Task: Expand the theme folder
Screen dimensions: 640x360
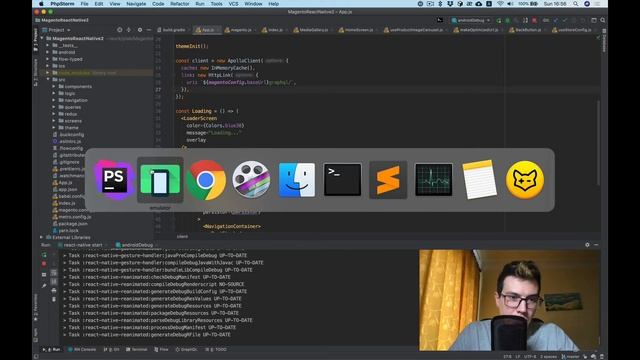Action: (53, 128)
